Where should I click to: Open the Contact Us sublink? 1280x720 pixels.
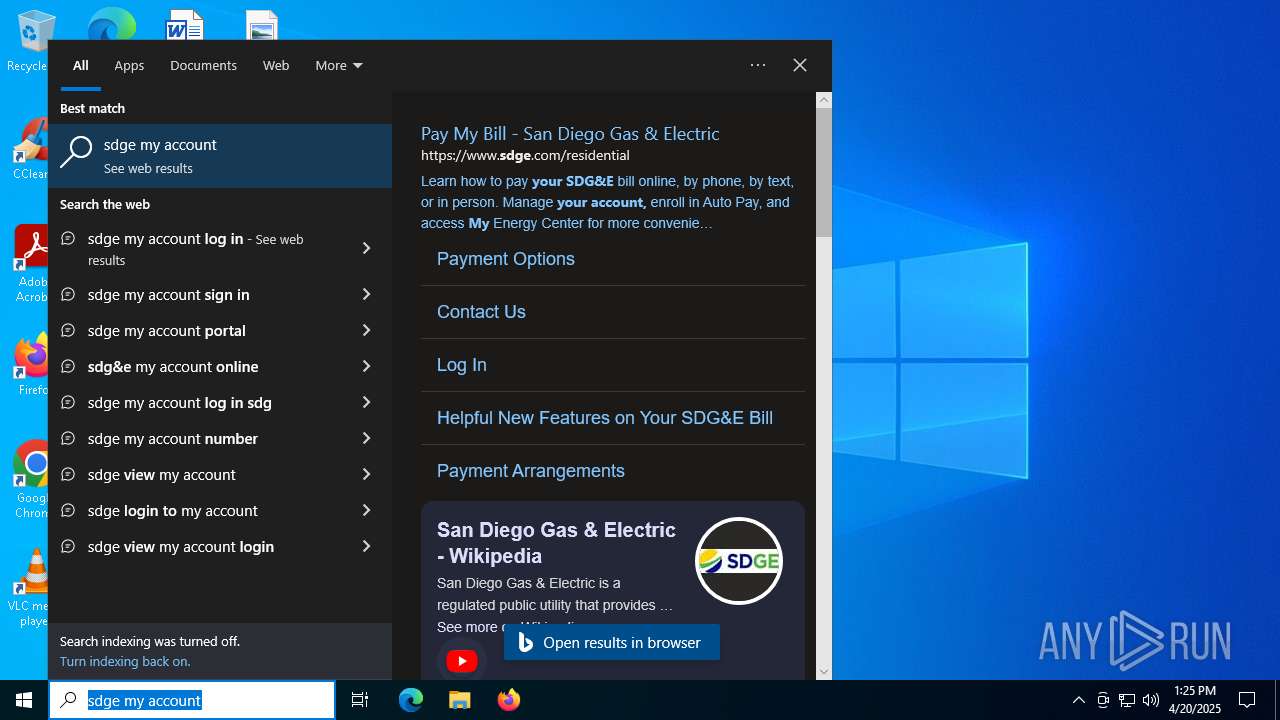[481, 312]
